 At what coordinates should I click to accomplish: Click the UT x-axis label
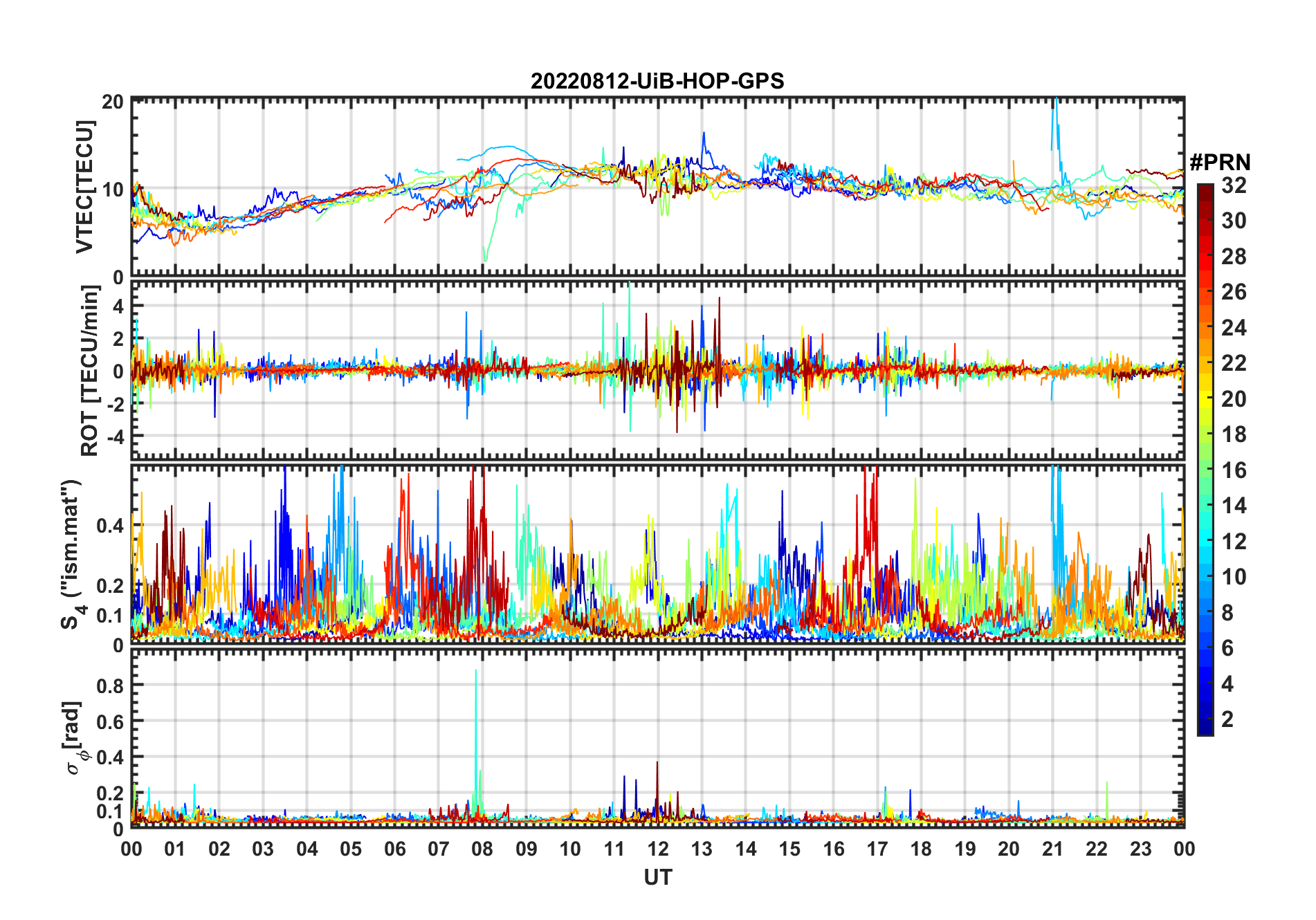pos(657,878)
